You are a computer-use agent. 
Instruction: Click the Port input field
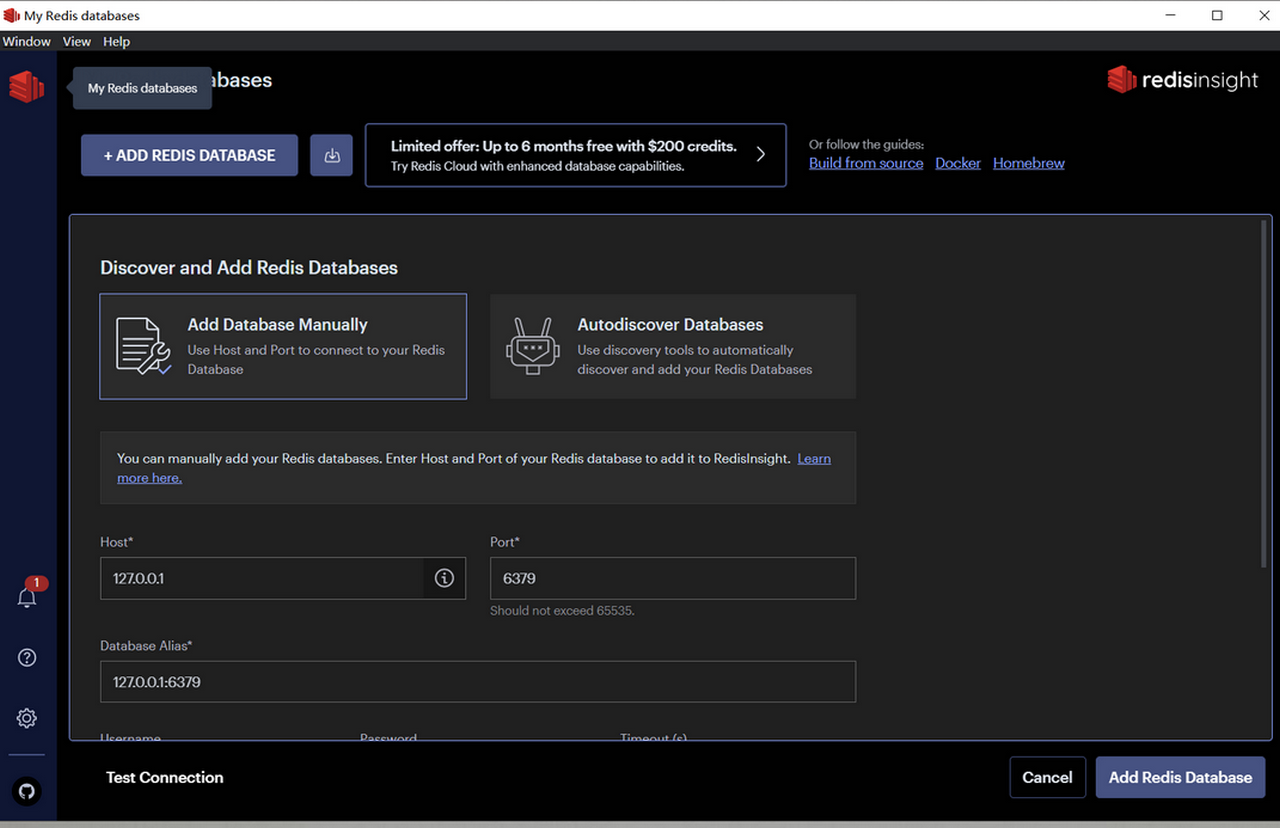point(672,578)
